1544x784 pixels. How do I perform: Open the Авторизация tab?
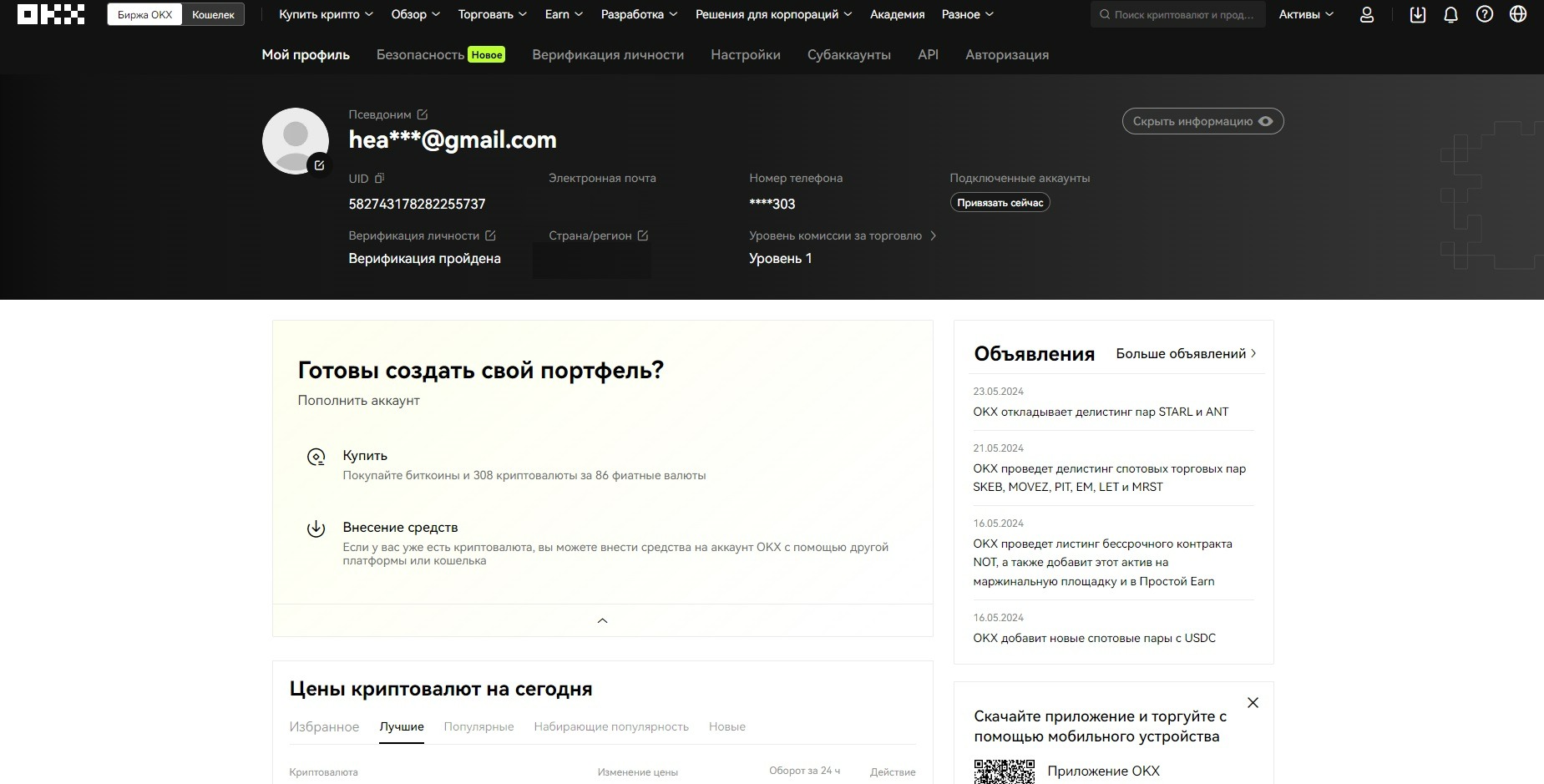coord(1007,54)
